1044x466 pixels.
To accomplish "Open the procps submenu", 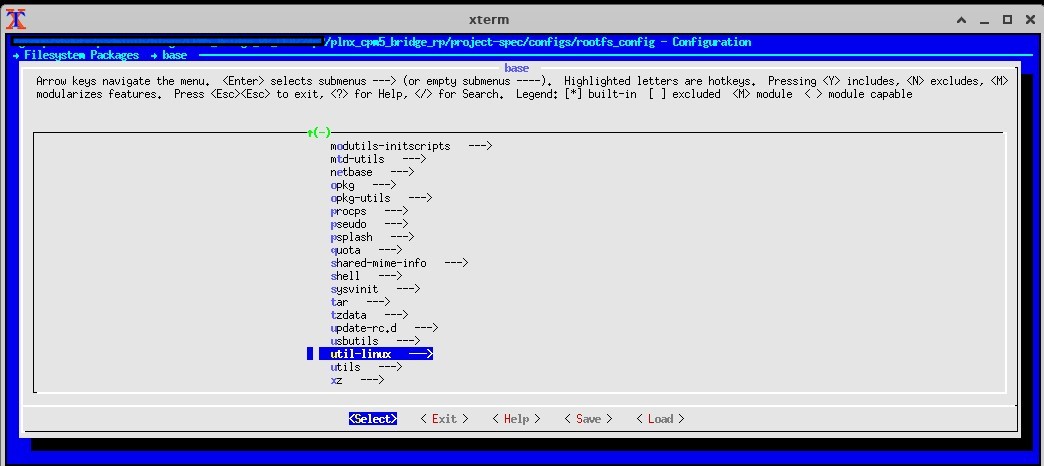I will click(368, 211).
